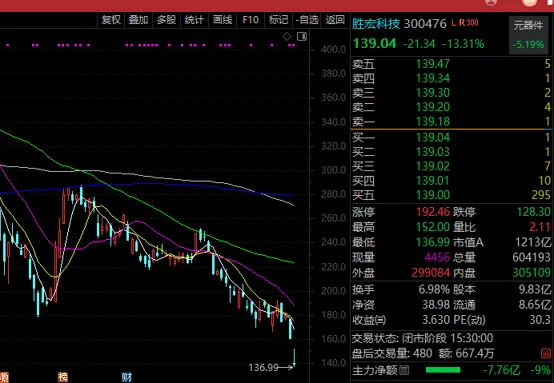
Task: Click the 内盘 value 305109
Action: tap(531, 273)
